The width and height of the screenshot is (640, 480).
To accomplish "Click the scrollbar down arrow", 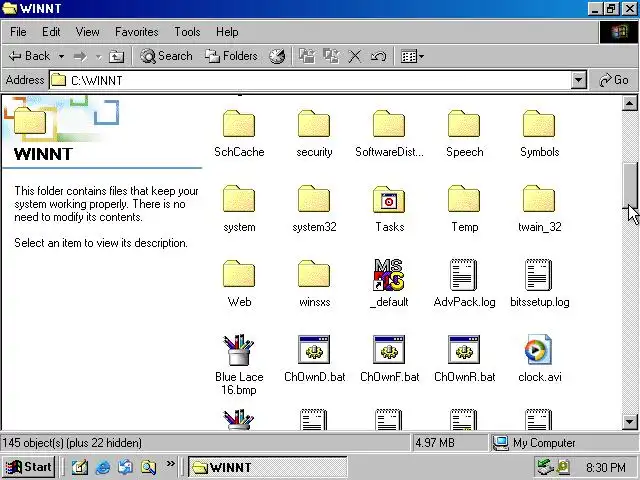I will pos(629,422).
